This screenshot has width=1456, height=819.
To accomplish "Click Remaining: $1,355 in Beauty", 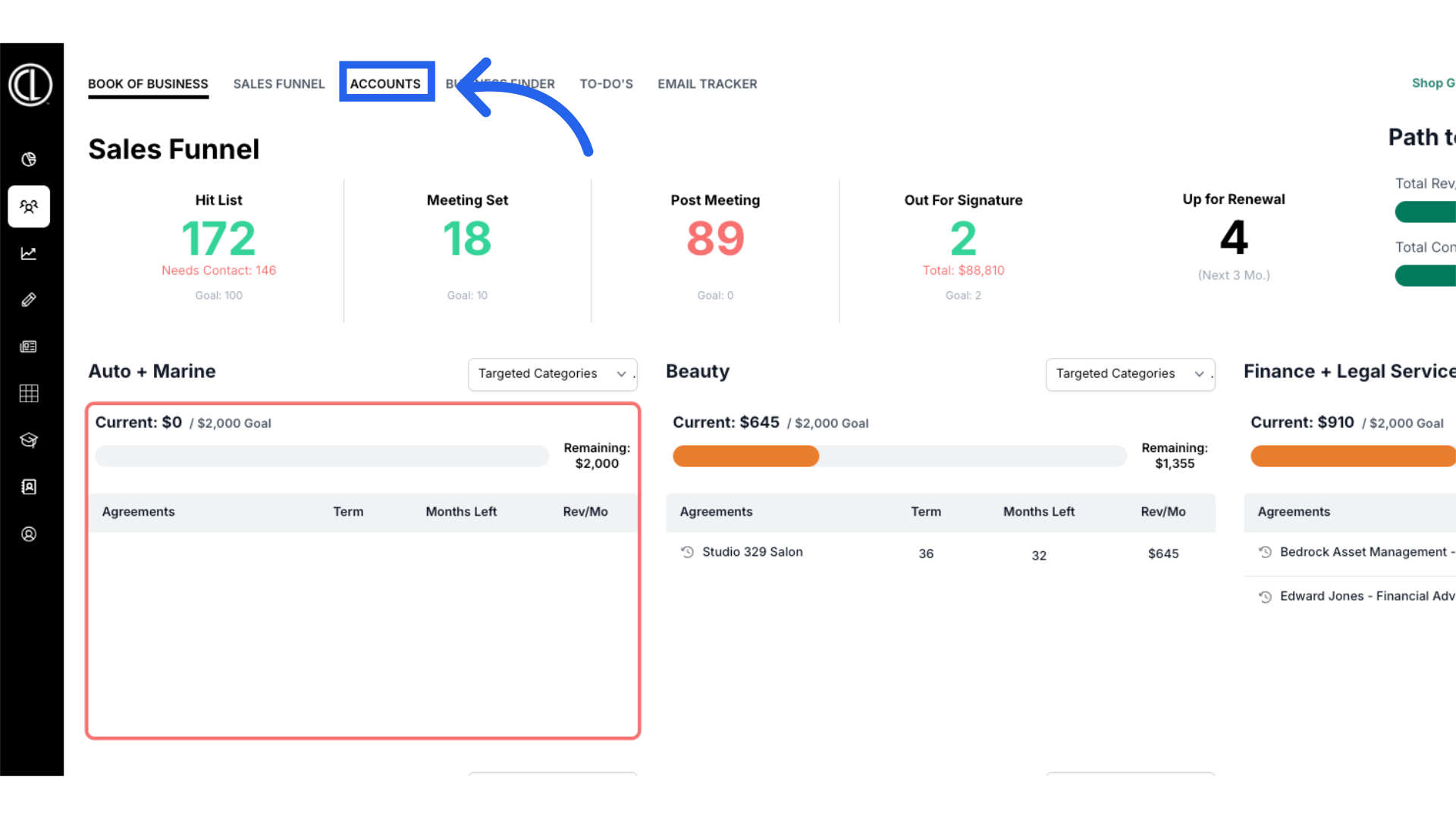I will click(x=1175, y=456).
